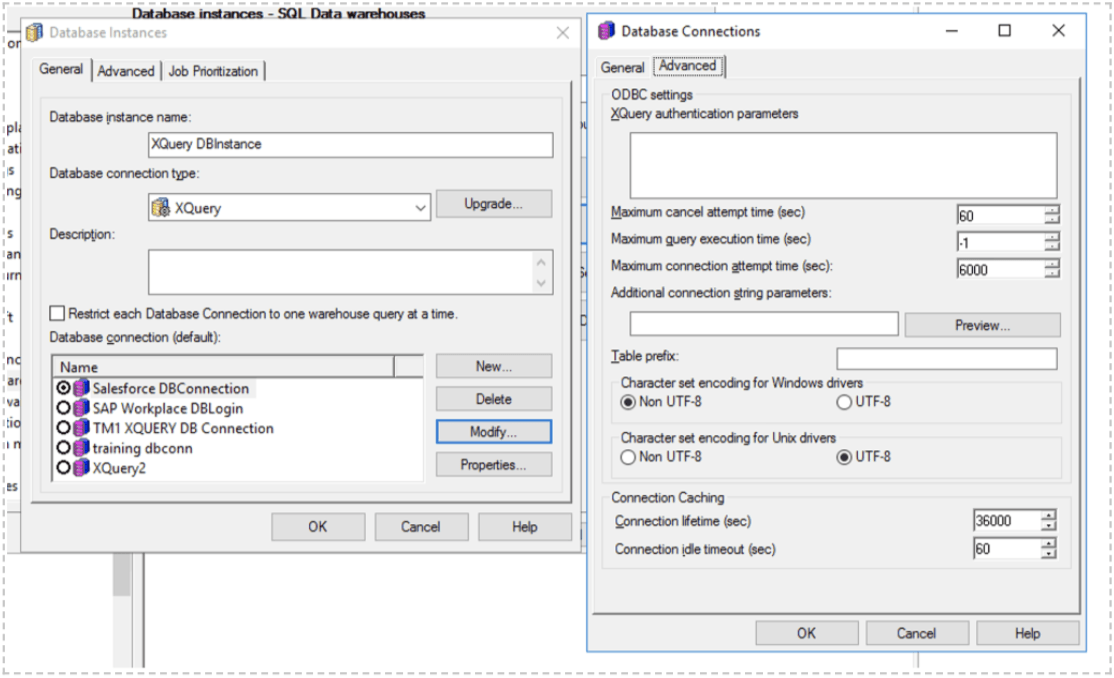Click the Connection lifetime value field

tap(1007, 521)
